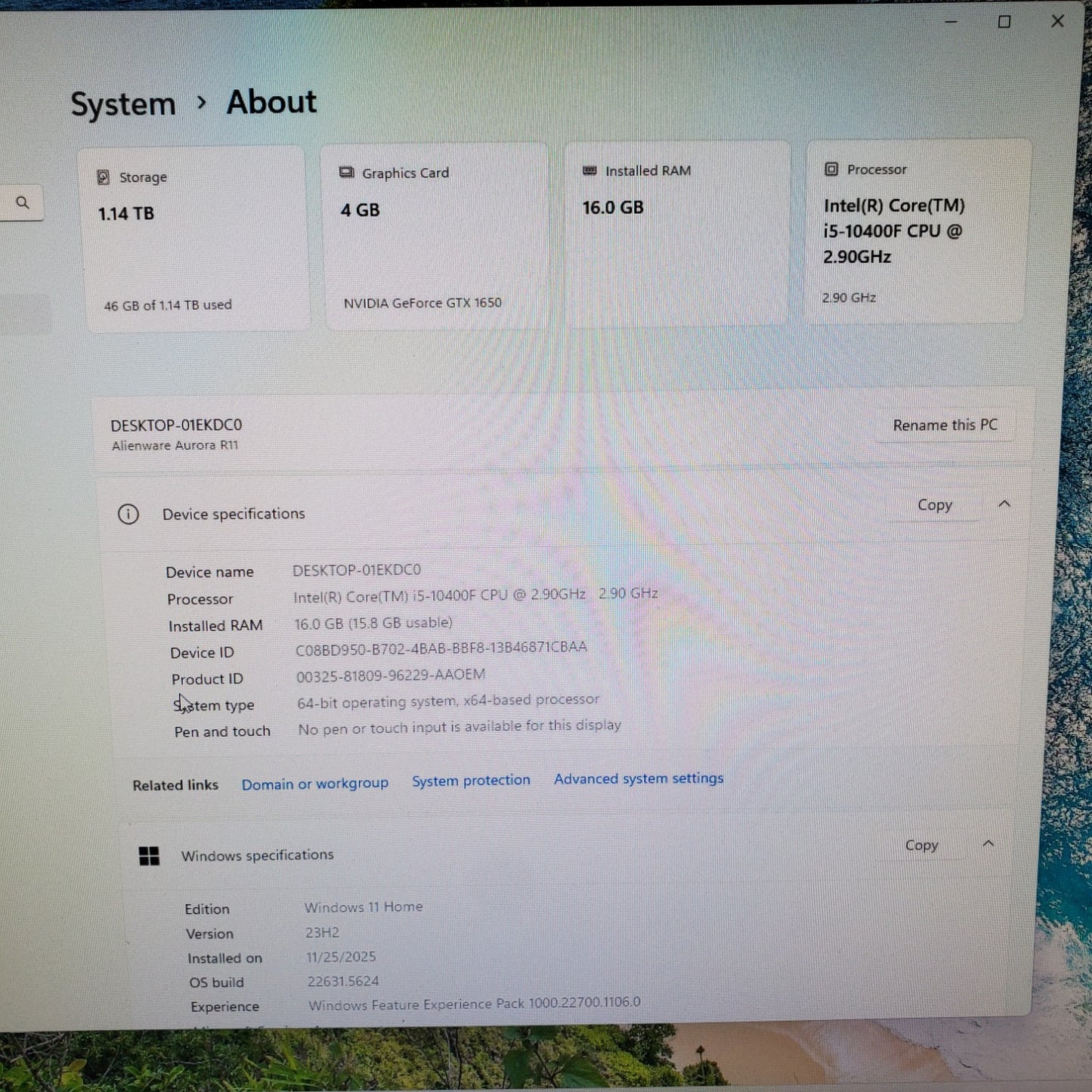Screen dimensions: 1092x1092
Task: Copy the Windows specifications
Action: coord(921,845)
